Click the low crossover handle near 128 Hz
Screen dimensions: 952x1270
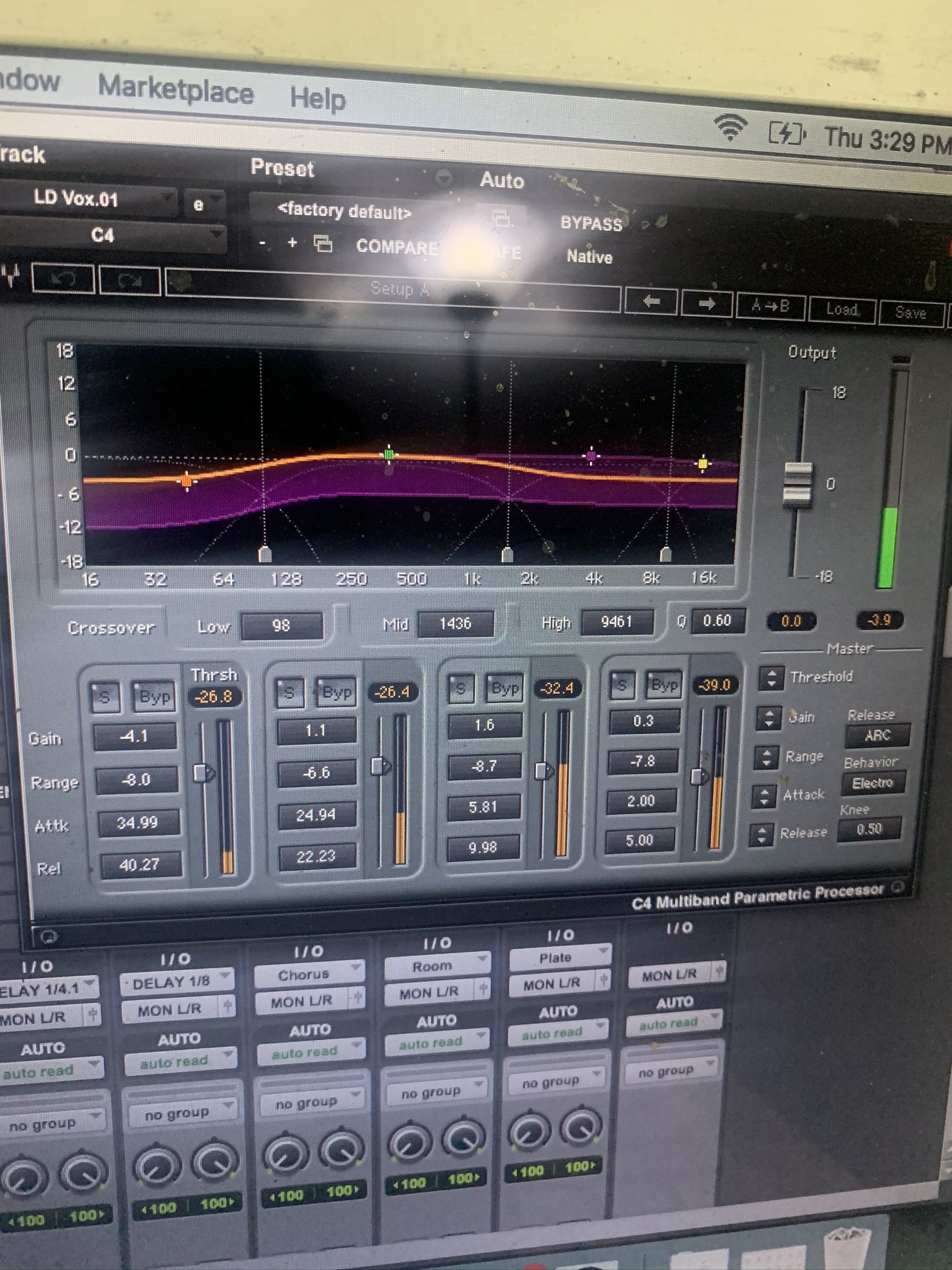point(265,554)
